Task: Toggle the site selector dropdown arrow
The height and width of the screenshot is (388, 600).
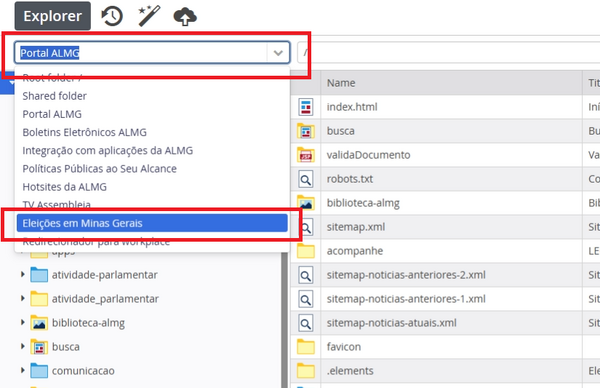Action: point(278,53)
